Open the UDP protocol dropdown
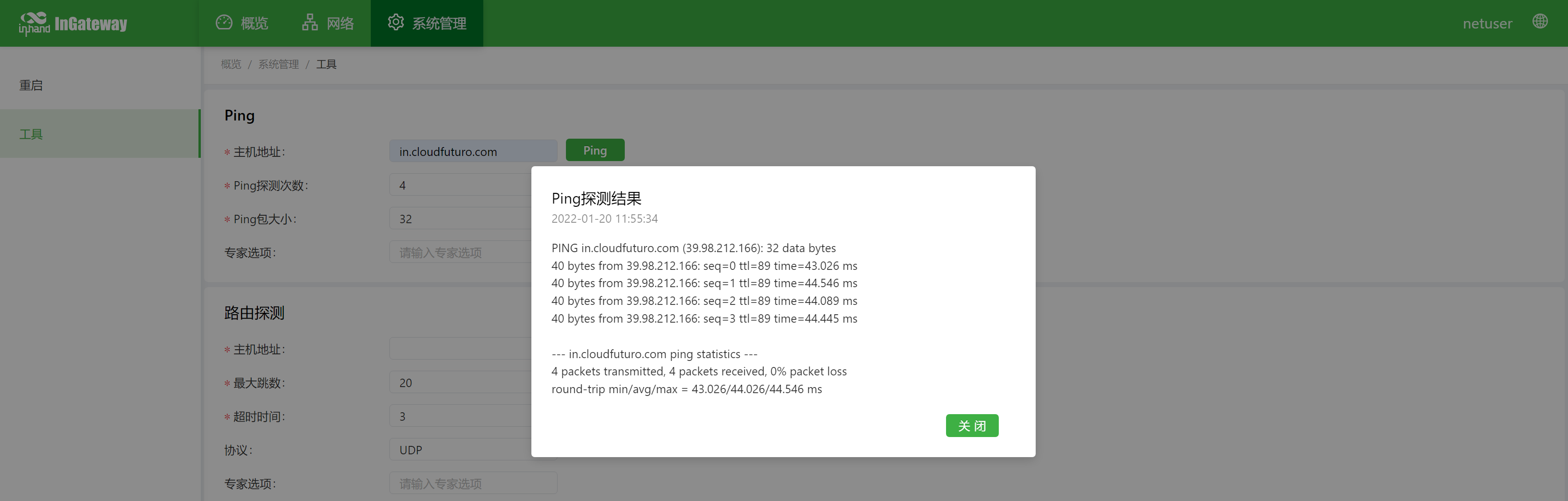The image size is (1568, 501). (x=473, y=449)
